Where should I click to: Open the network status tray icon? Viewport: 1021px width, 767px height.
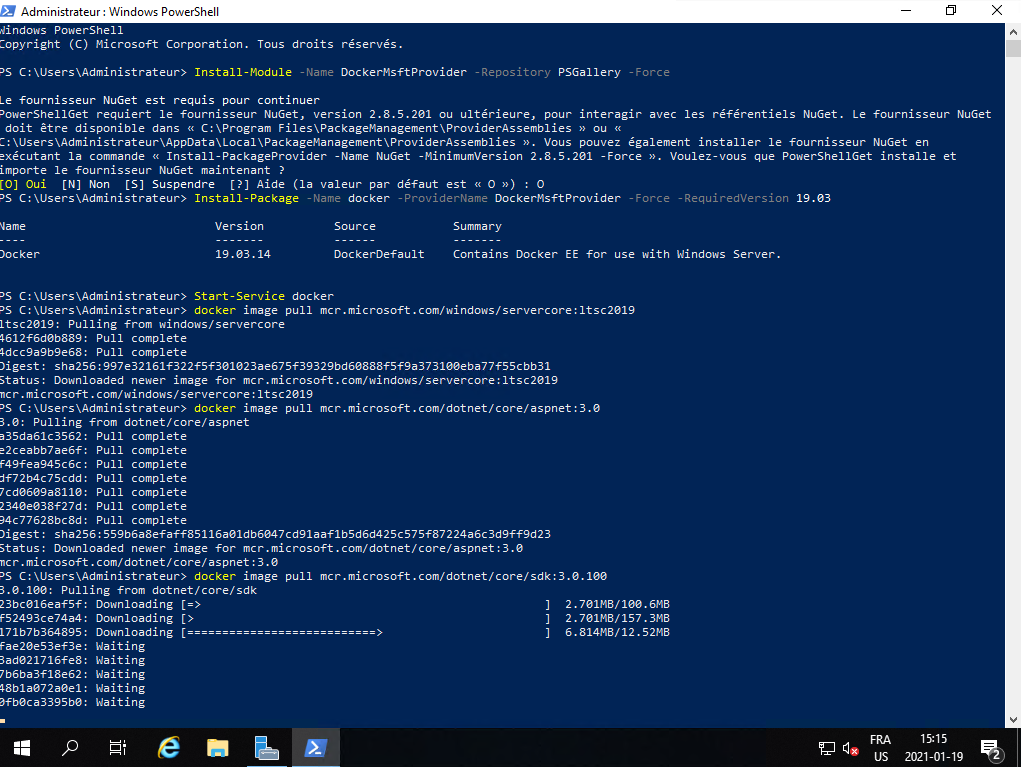[827, 748]
